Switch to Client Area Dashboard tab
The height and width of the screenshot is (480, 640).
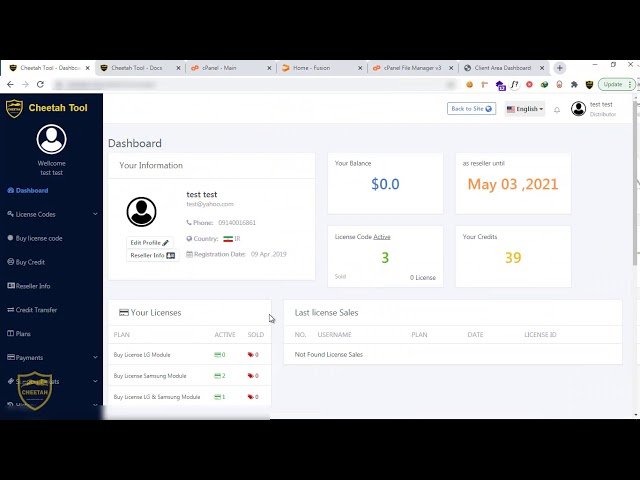(x=502, y=68)
